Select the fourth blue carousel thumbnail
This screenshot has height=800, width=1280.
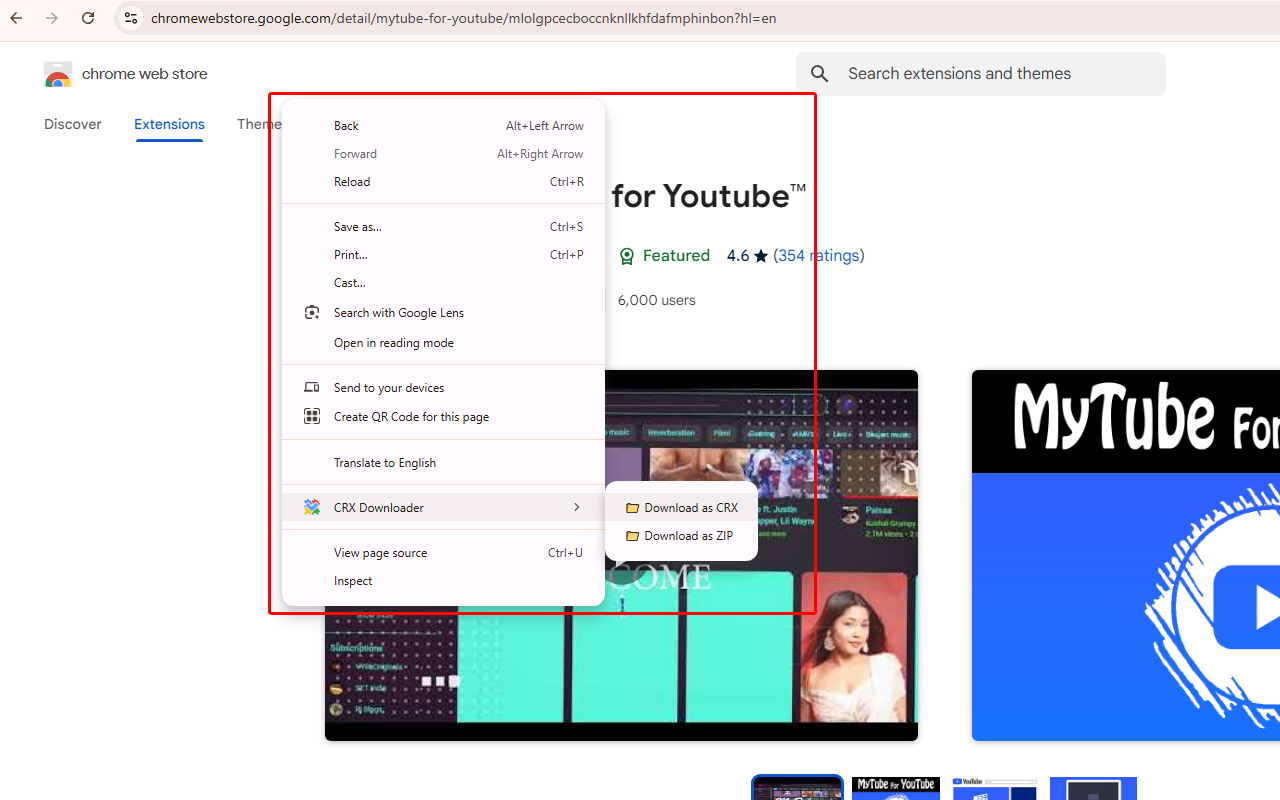[x=1093, y=788]
